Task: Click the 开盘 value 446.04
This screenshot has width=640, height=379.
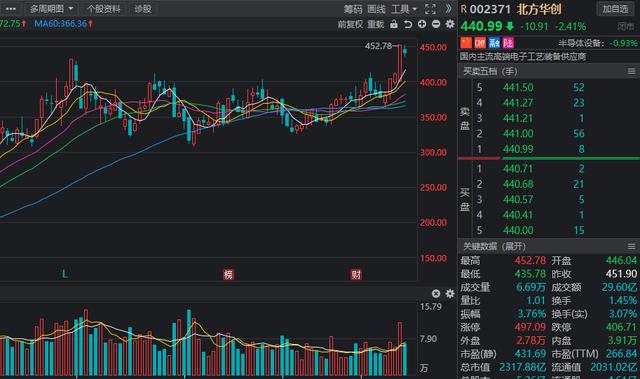Action: [621, 260]
